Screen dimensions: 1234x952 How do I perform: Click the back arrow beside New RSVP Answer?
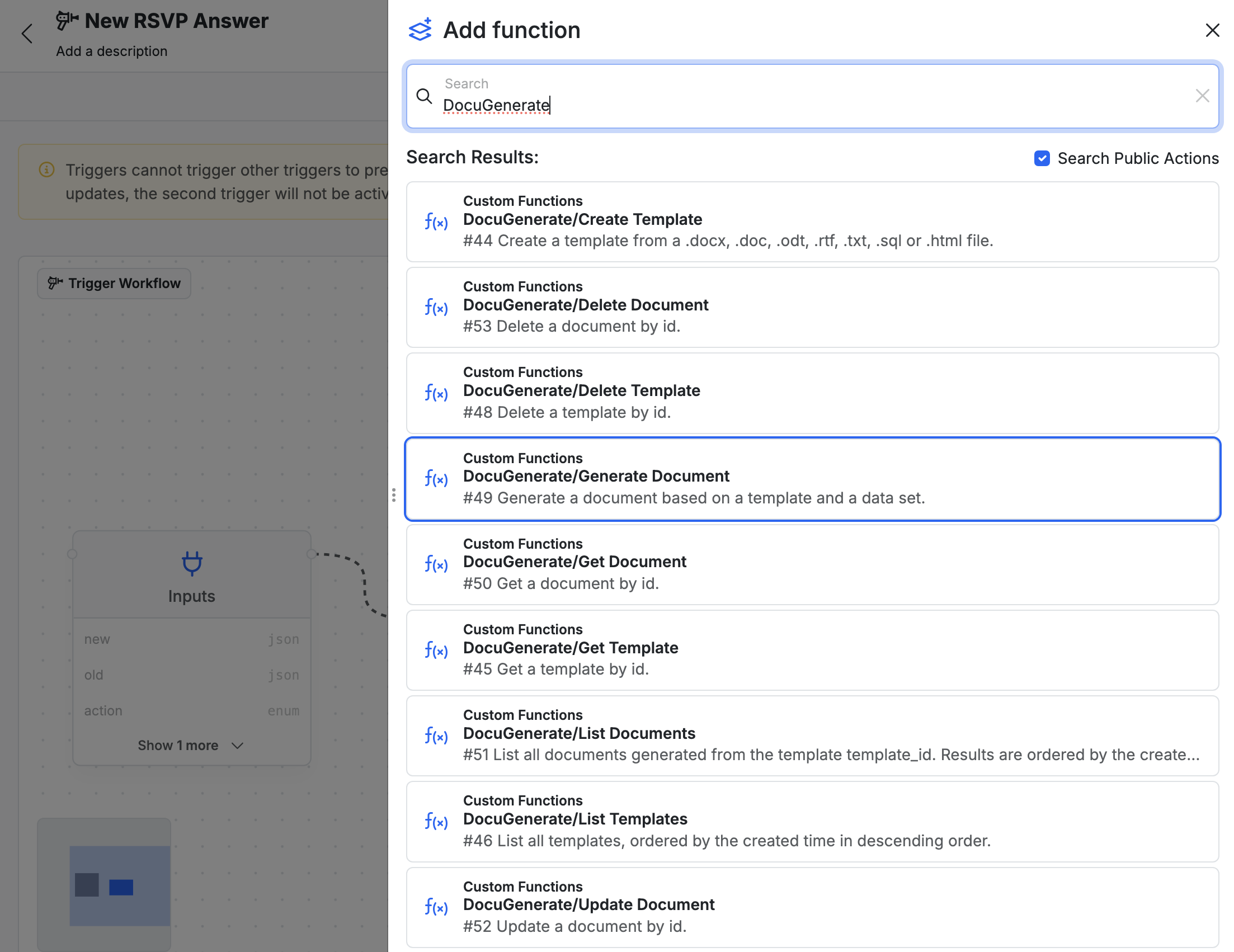click(x=27, y=34)
